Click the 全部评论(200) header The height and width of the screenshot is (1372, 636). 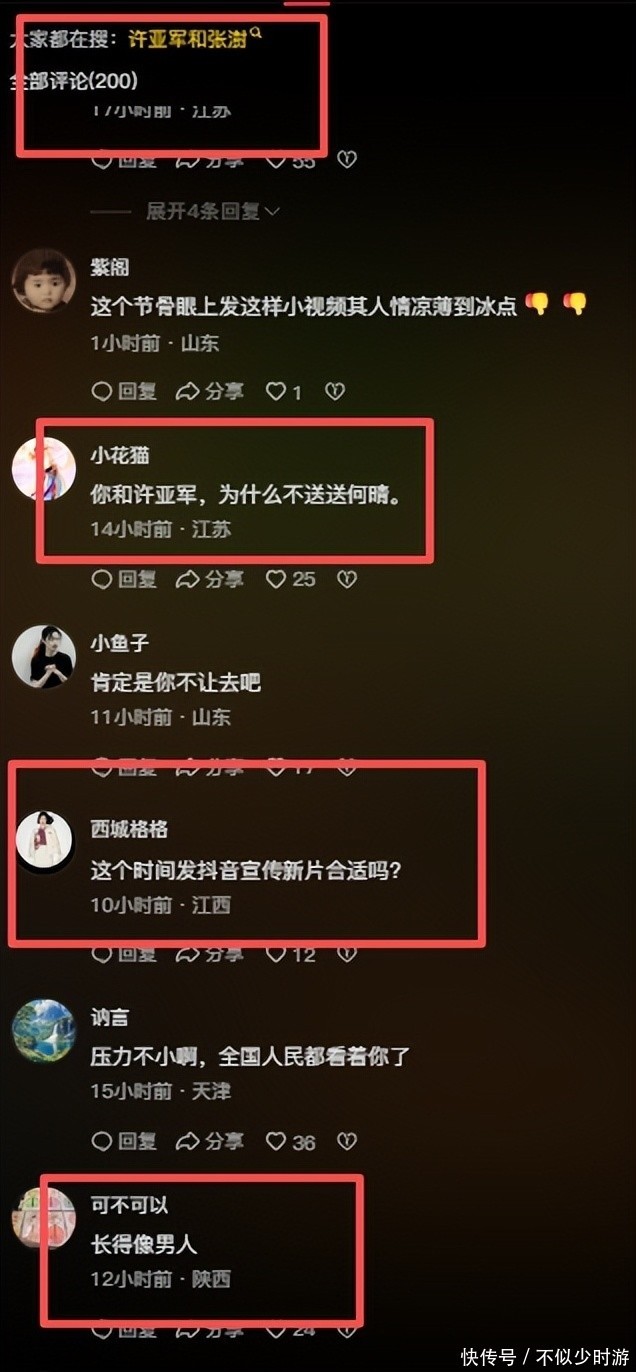pyautogui.click(x=74, y=81)
